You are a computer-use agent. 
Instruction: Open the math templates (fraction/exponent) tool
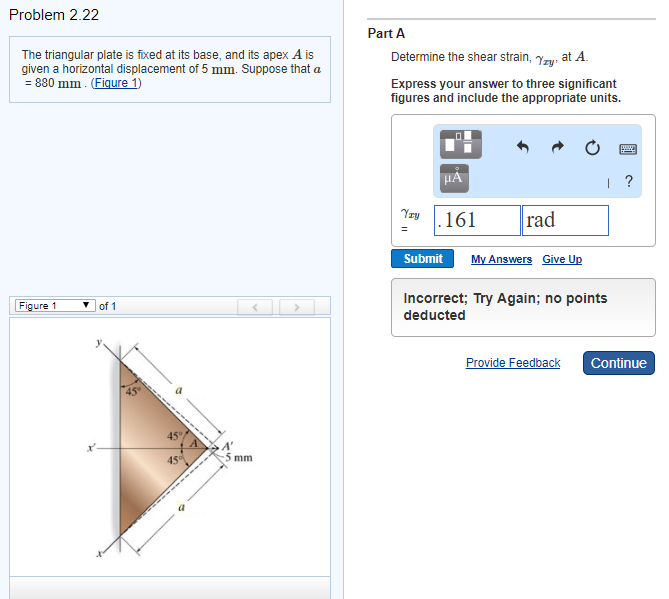pos(459,143)
